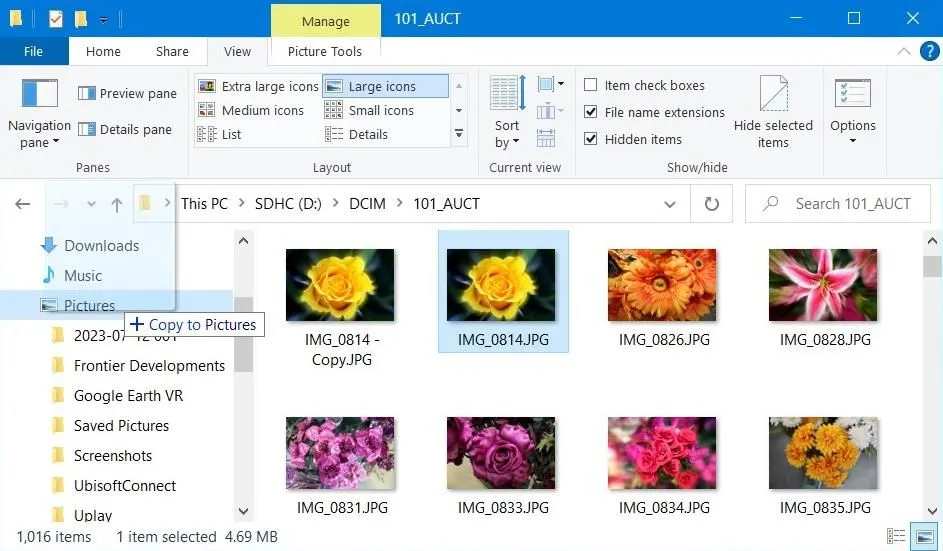
Task: Expand the address bar history dropdown
Action: [669, 205]
